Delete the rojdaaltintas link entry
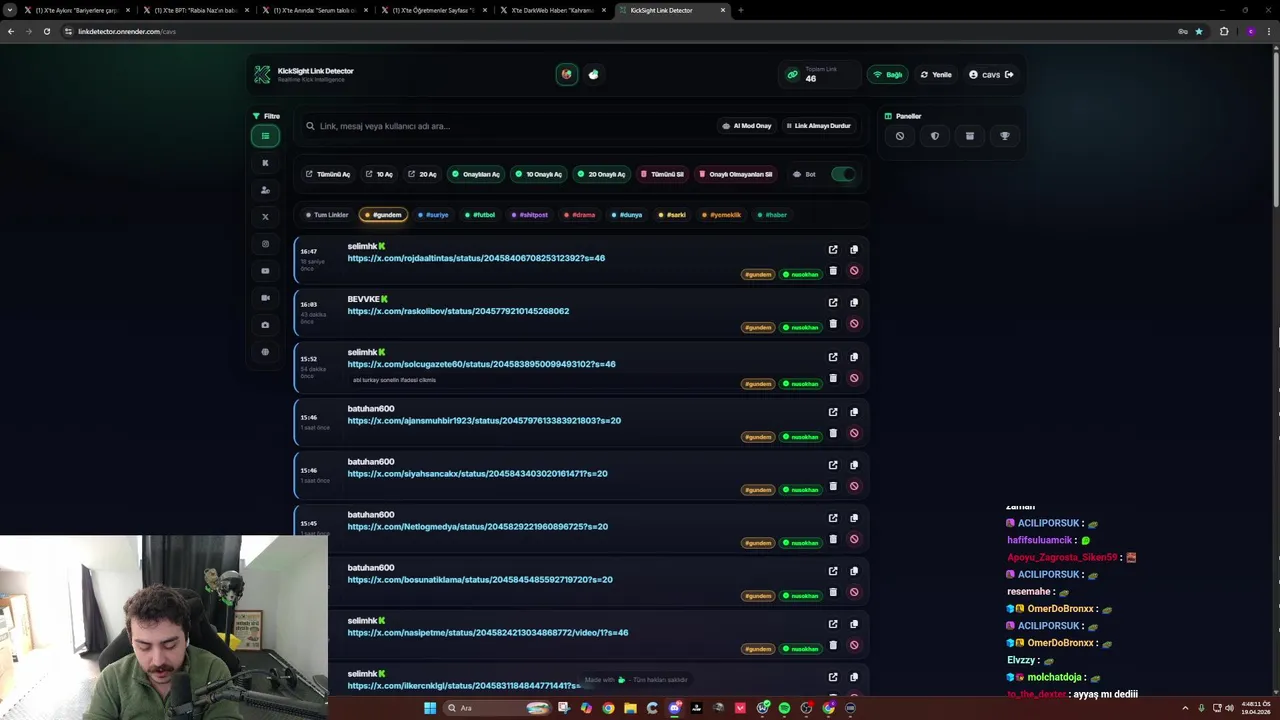The image size is (1280, 720). (833, 271)
